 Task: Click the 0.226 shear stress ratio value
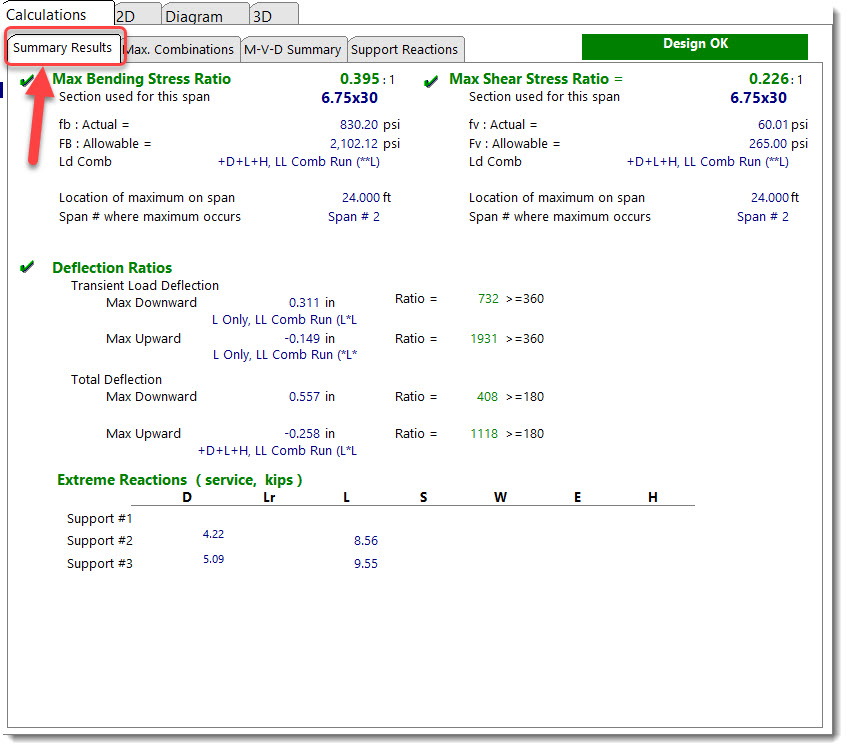point(769,79)
